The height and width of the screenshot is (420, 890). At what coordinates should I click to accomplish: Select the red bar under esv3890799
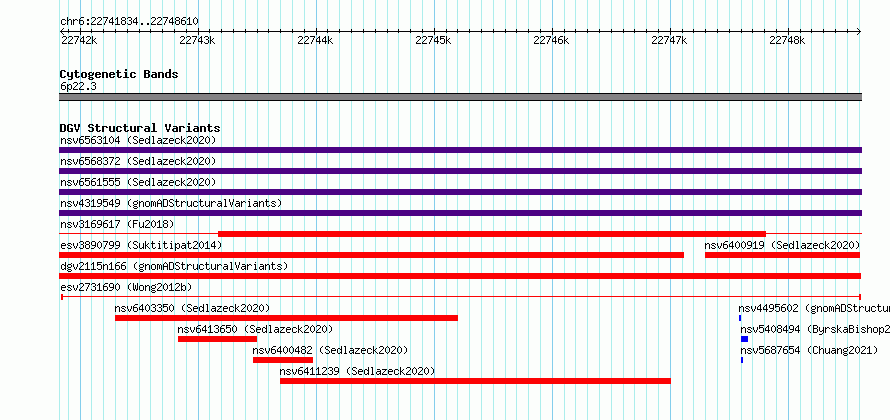point(371,255)
